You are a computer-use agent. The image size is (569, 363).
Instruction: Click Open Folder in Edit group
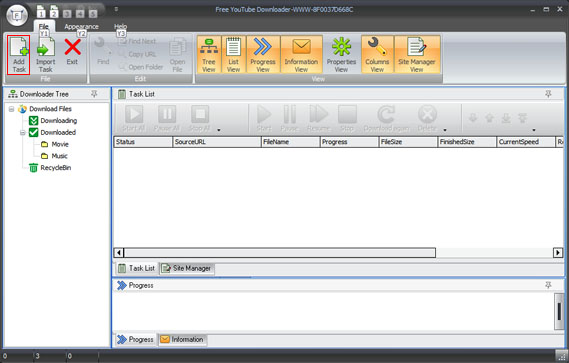pos(141,67)
